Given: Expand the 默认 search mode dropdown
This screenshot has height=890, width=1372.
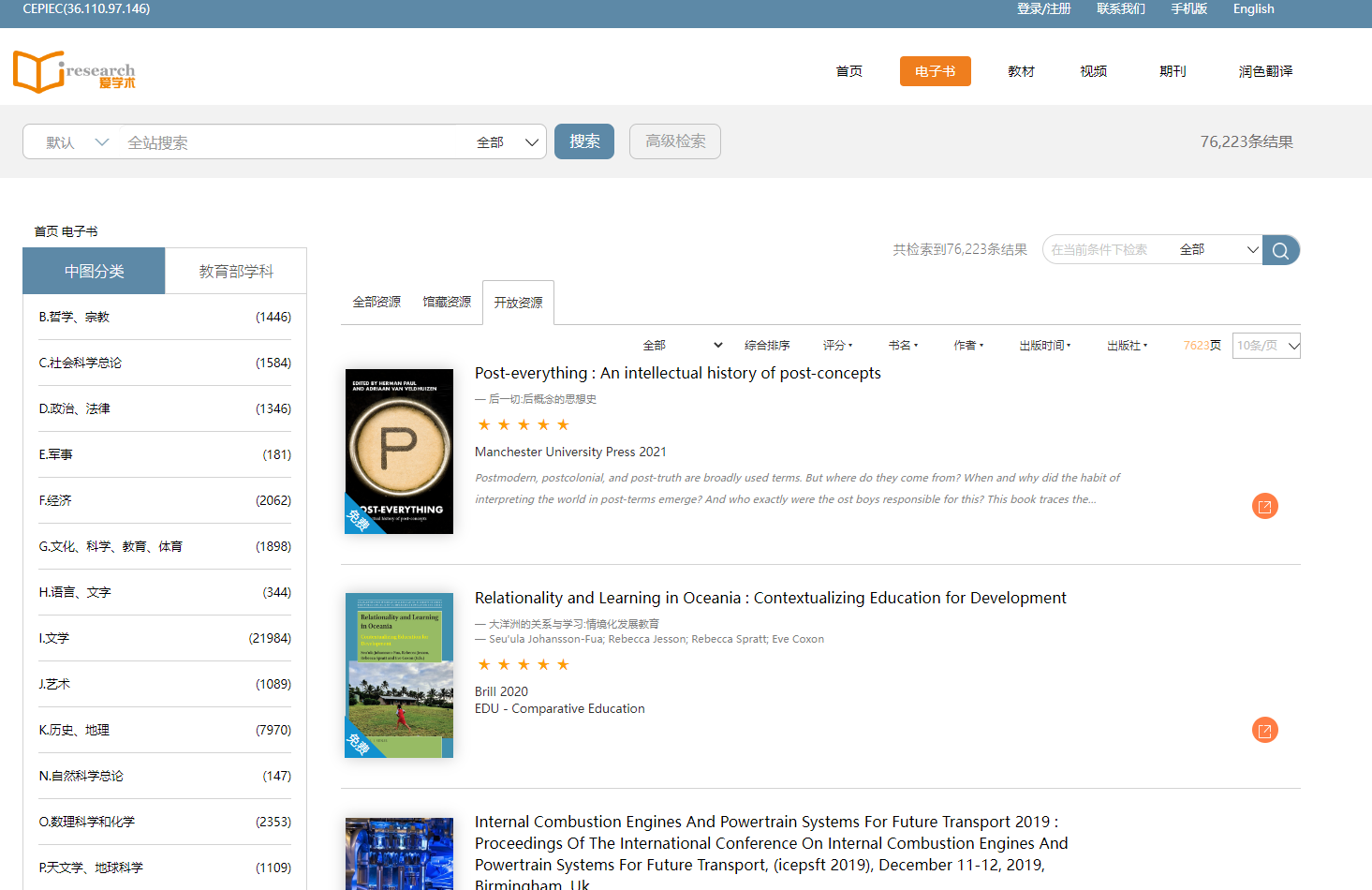Looking at the screenshot, I should 77,142.
